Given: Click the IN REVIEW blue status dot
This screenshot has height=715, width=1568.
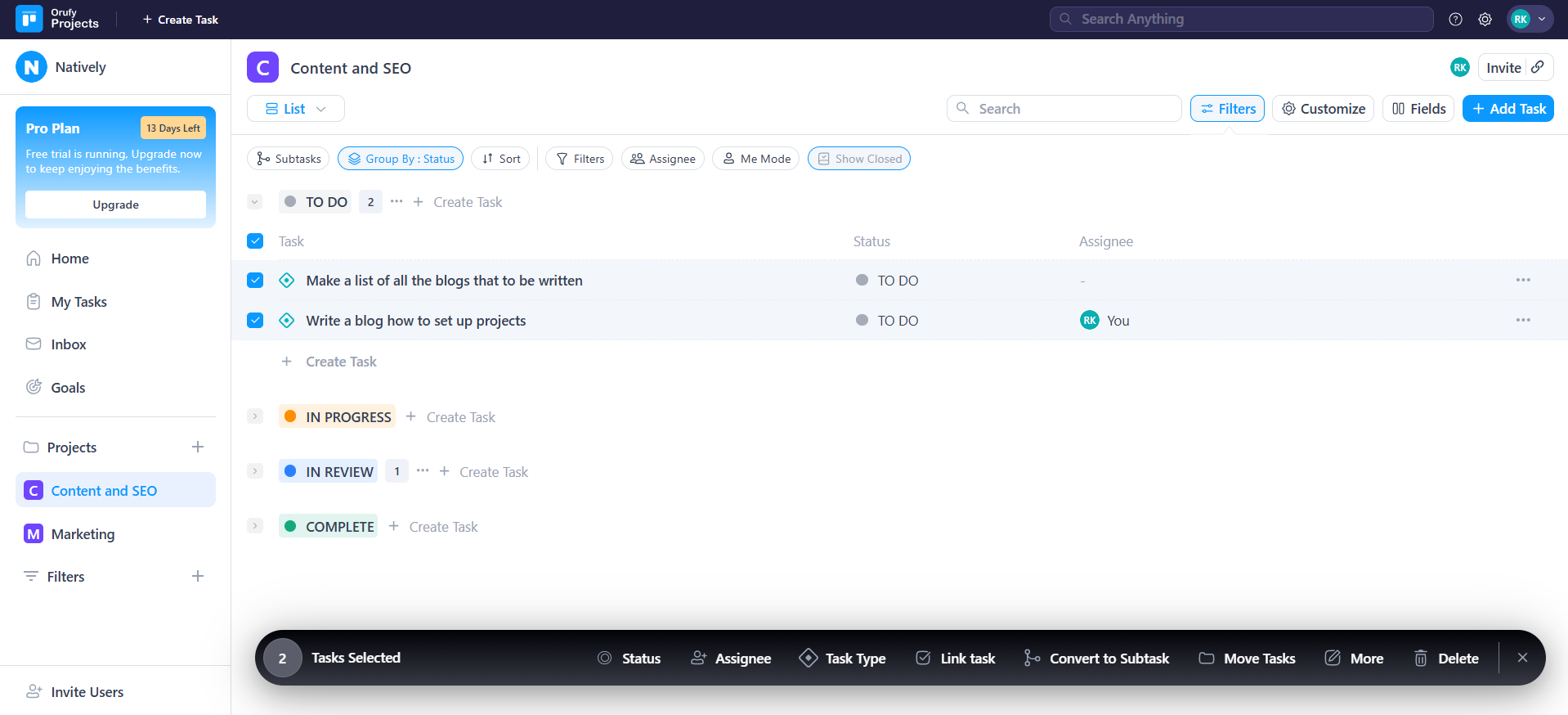Looking at the screenshot, I should (x=290, y=471).
